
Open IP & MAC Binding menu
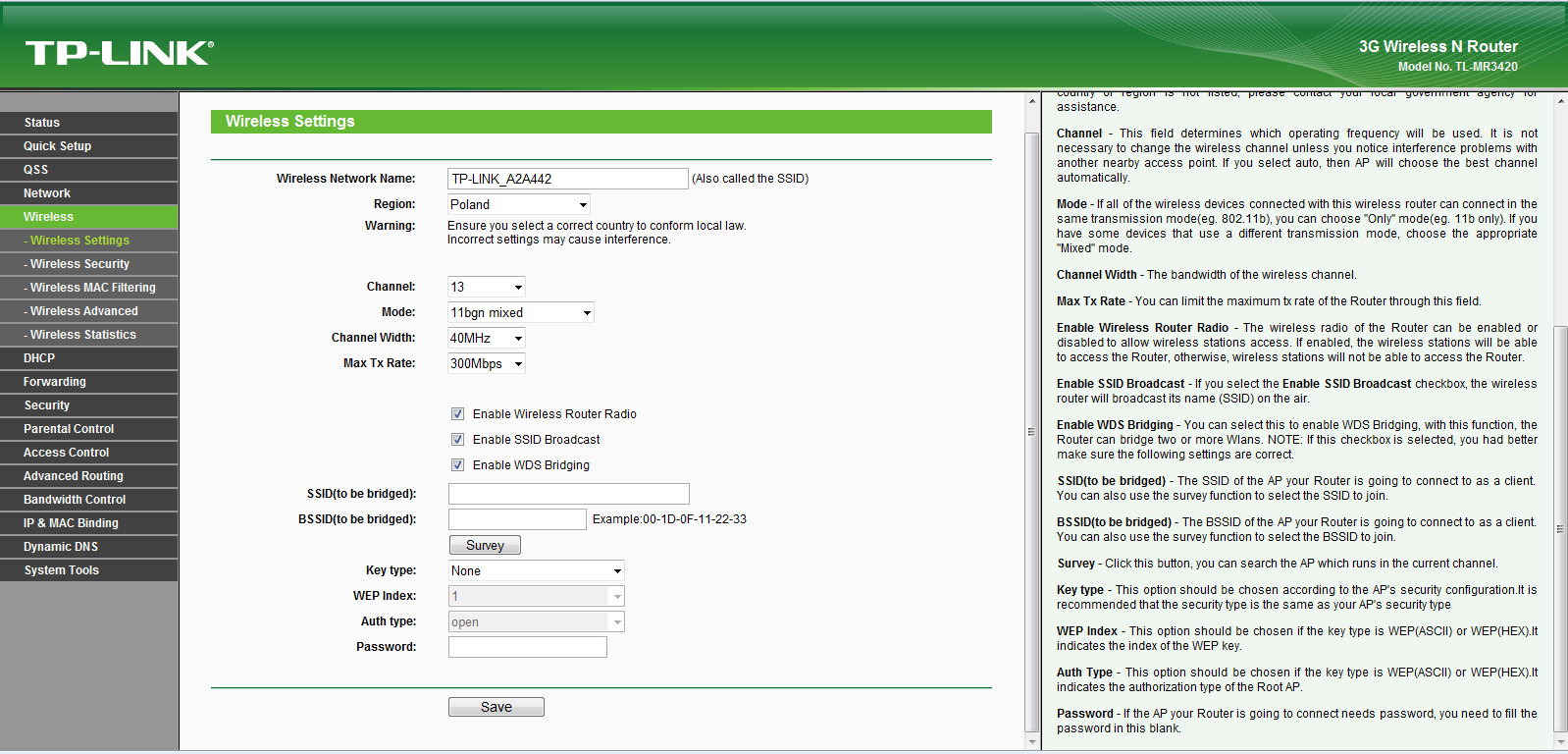tap(89, 523)
